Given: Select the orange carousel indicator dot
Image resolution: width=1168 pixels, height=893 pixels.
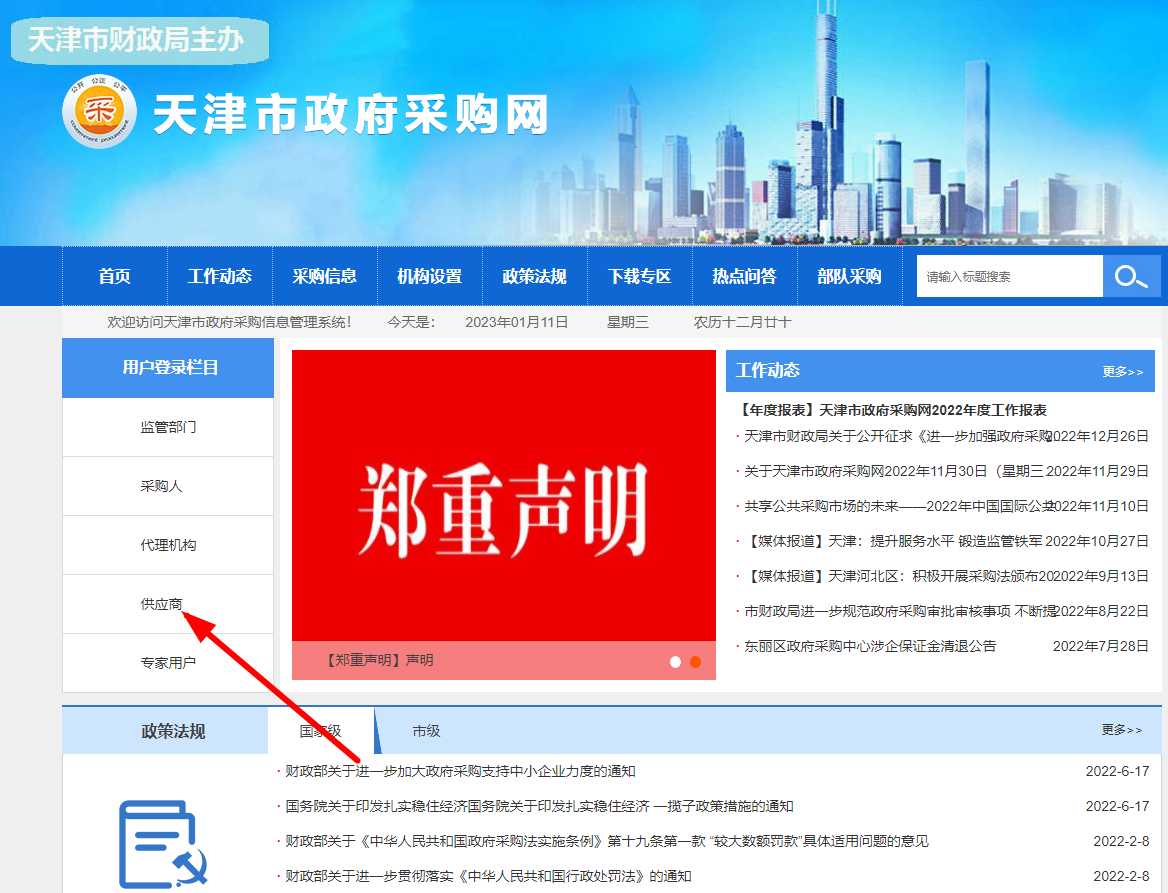Looking at the screenshot, I should click(x=696, y=662).
